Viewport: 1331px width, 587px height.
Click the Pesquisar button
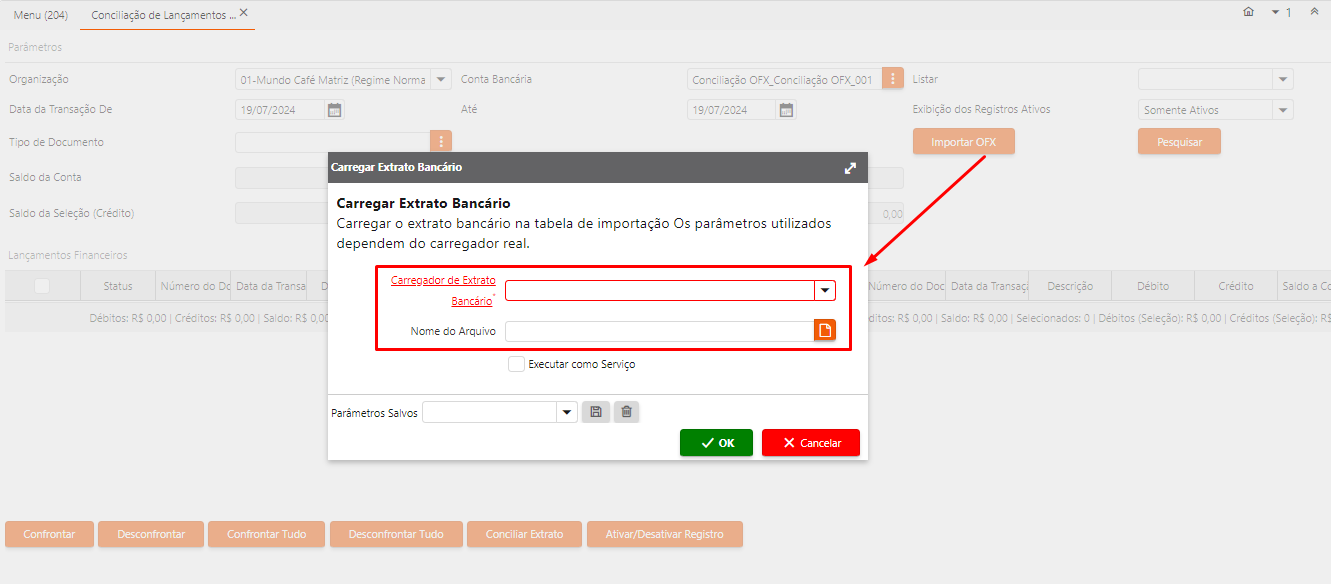coord(1179,142)
